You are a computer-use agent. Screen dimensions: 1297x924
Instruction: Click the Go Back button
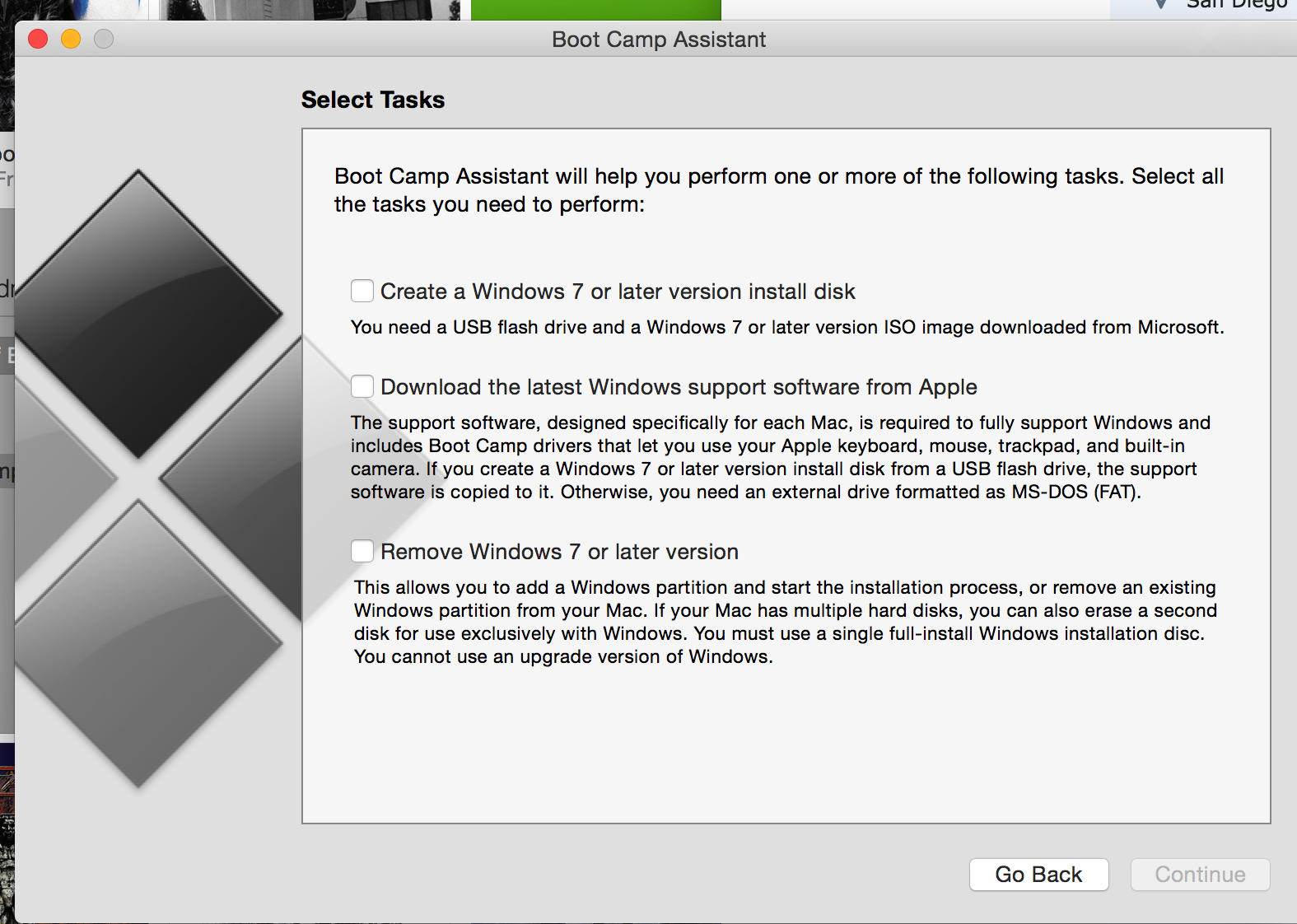pos(1038,875)
